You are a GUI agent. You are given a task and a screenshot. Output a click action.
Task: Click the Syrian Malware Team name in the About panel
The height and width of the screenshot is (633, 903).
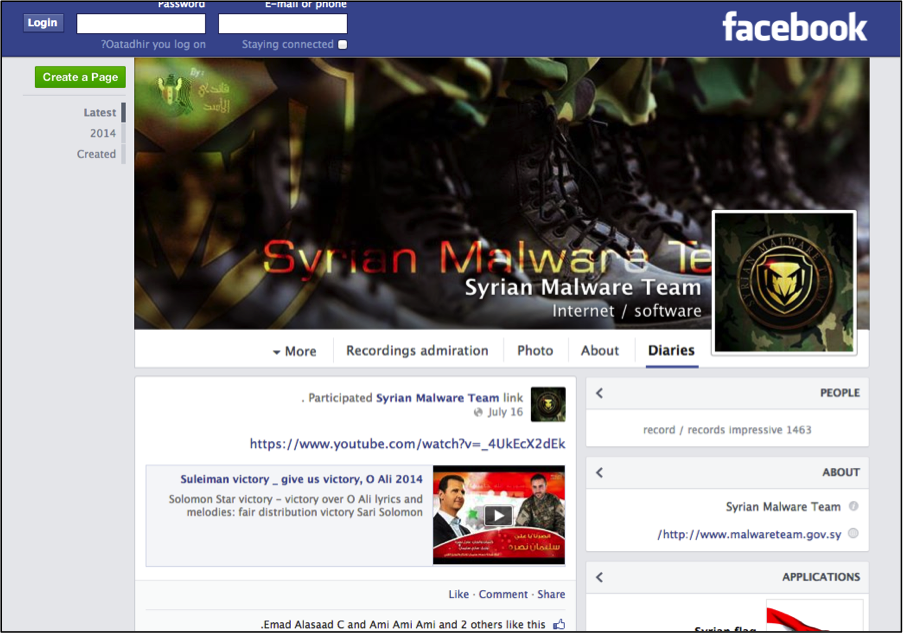(783, 507)
